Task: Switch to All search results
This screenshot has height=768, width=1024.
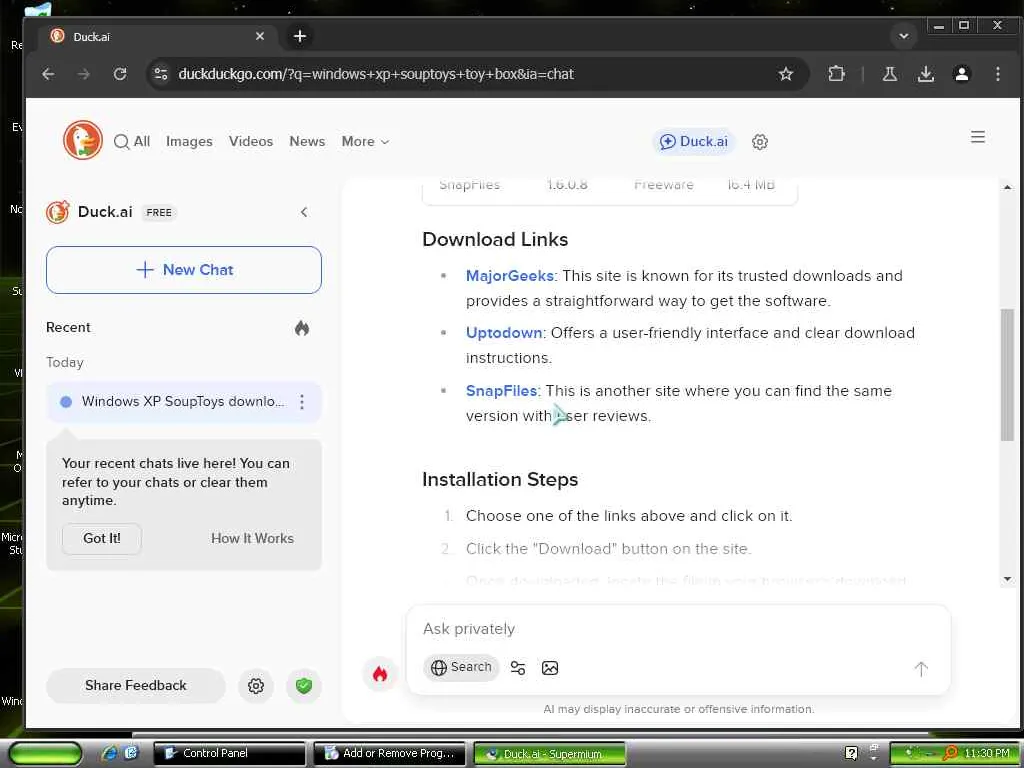Action: tap(132, 142)
